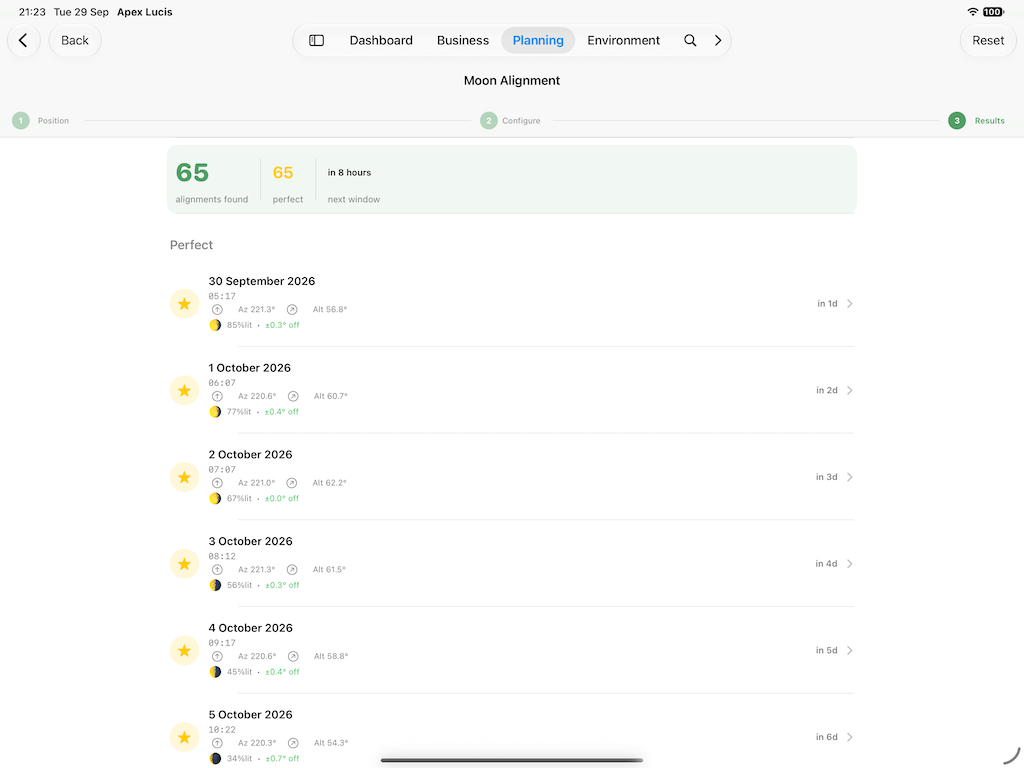This screenshot has height=768, width=1024.
Task: Select star icon for 3 October 2026
Action: pyautogui.click(x=184, y=564)
